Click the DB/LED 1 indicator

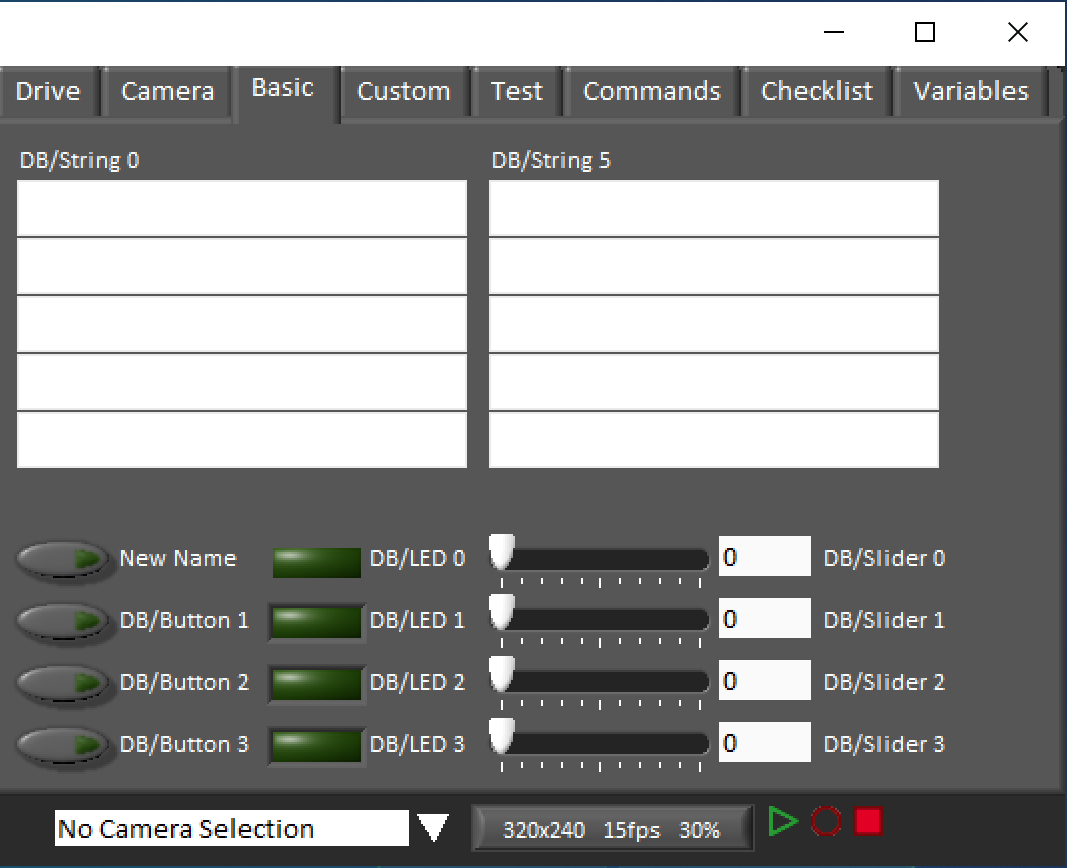(x=317, y=622)
